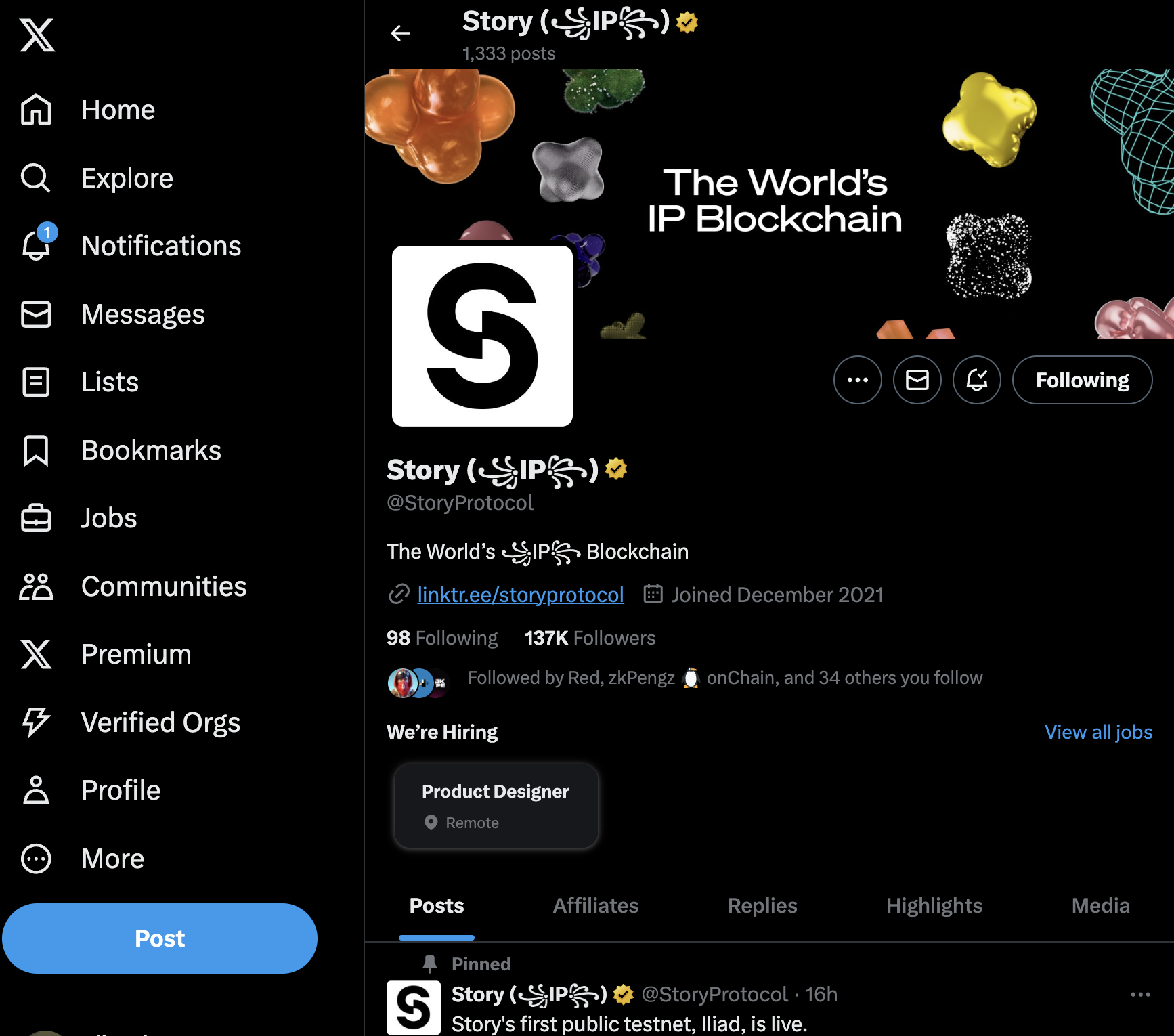The height and width of the screenshot is (1036, 1174).
Task: Send a direct message to Story
Action: click(917, 380)
